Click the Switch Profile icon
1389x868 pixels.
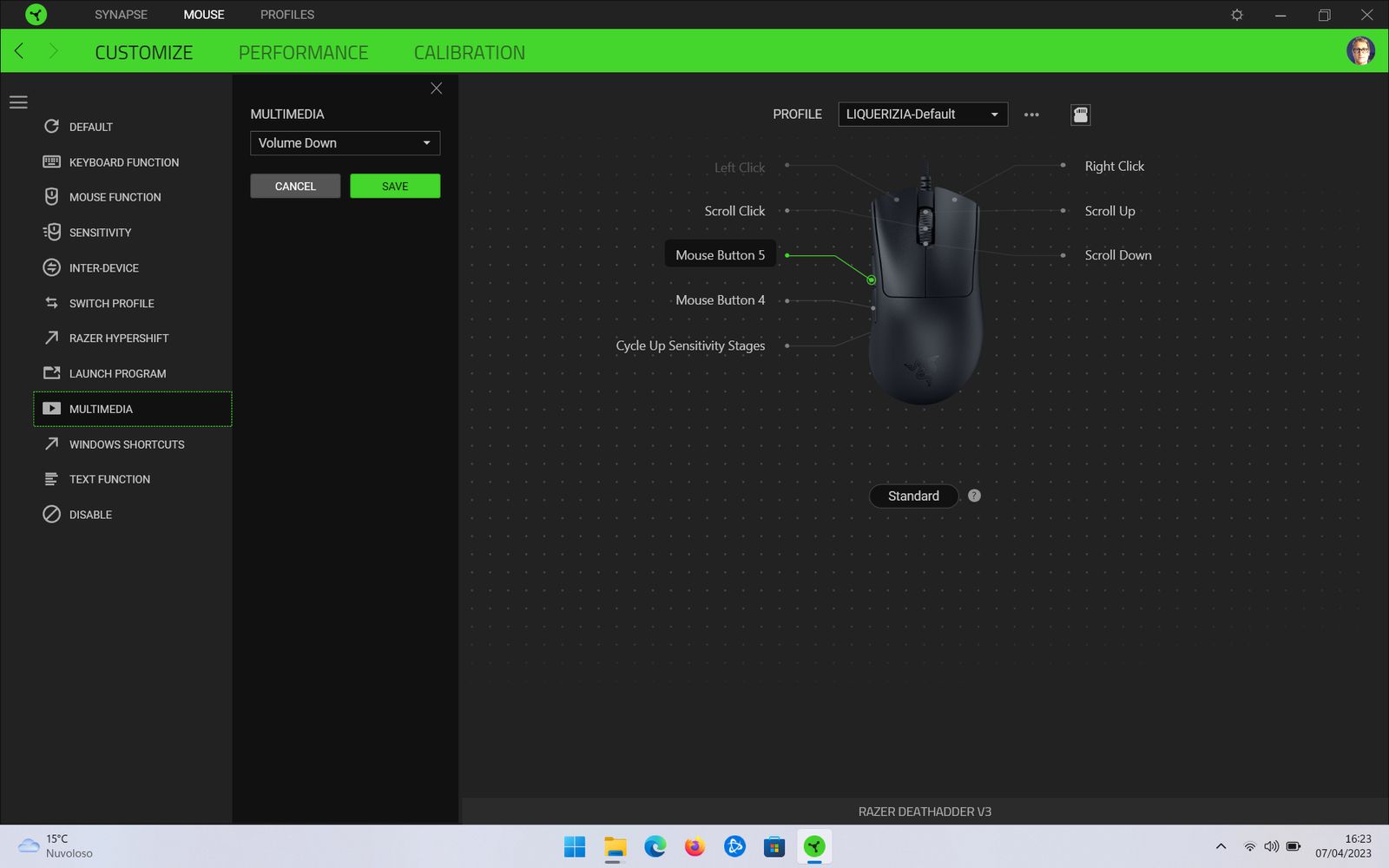(51, 303)
